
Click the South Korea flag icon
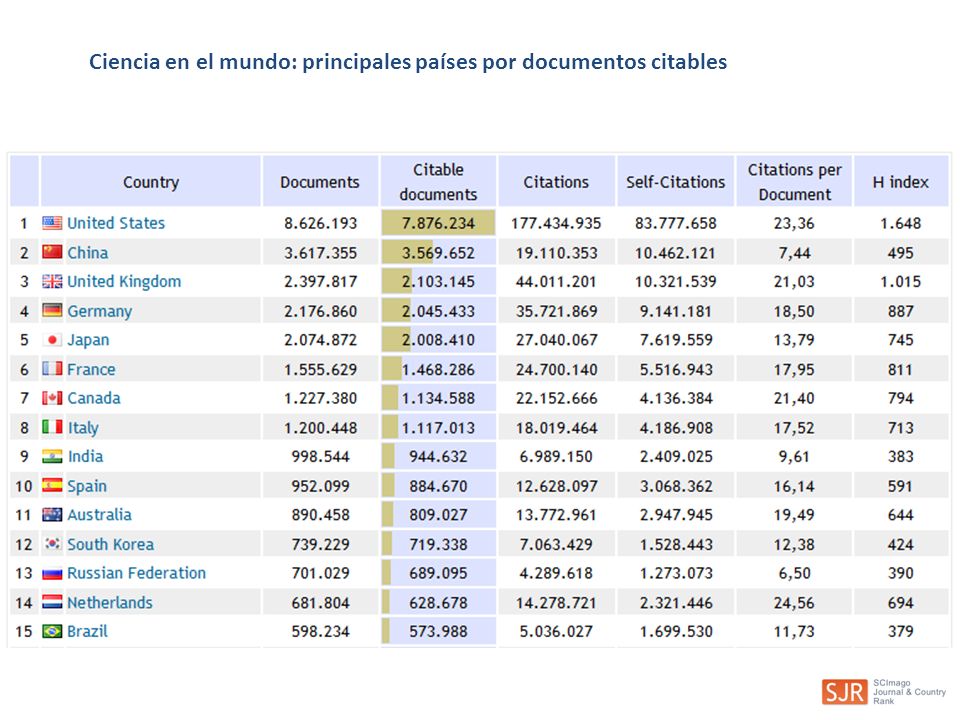[52, 543]
